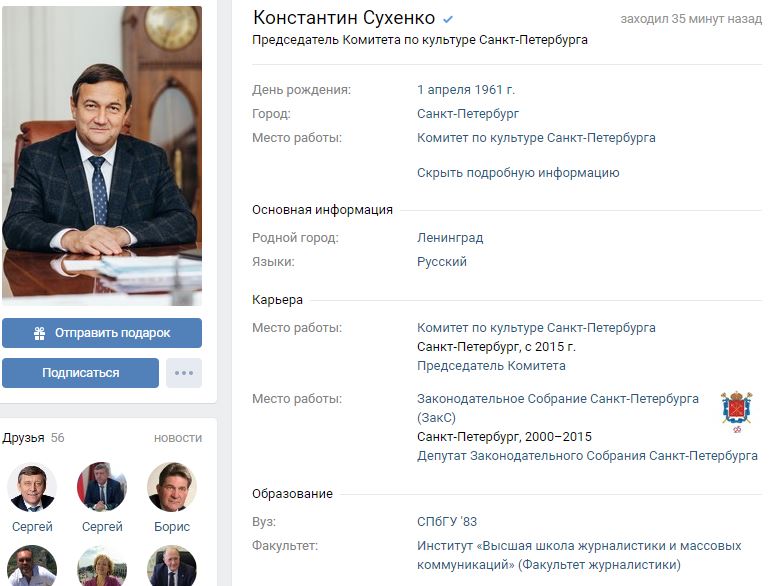
Task: Open the main profile photo
Action: click(x=102, y=155)
